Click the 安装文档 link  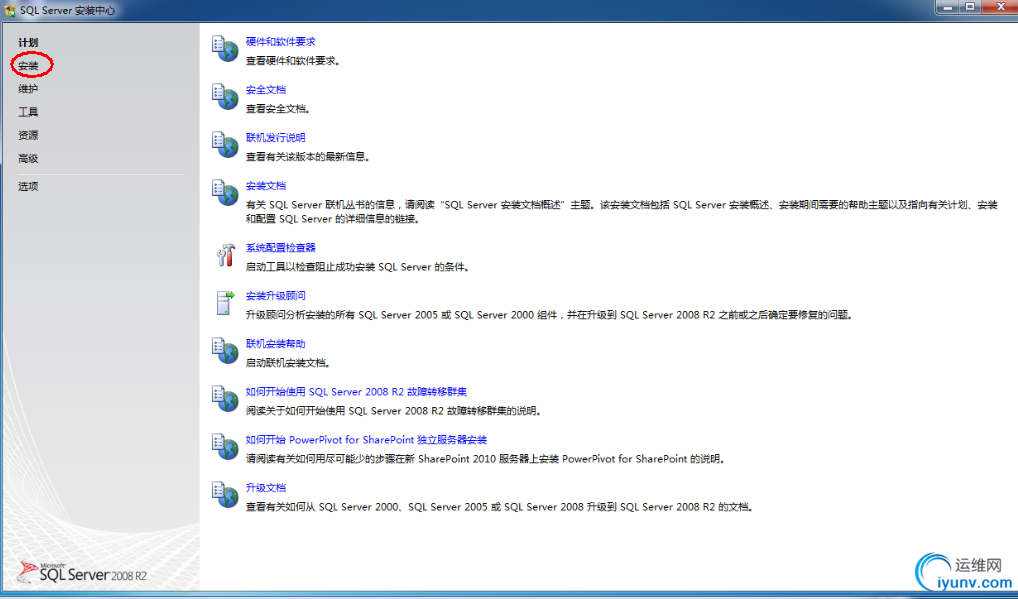[x=266, y=186]
